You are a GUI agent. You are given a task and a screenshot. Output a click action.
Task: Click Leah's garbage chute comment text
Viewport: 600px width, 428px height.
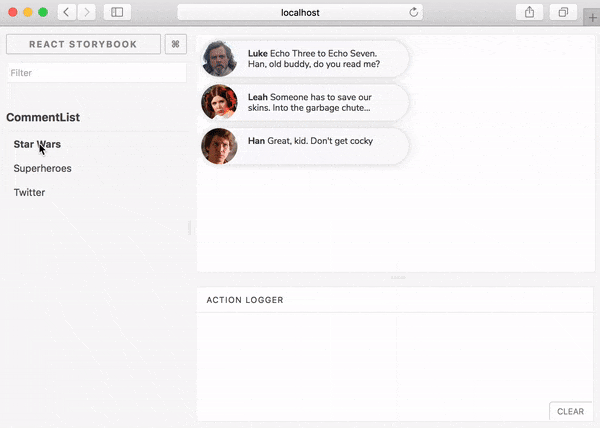[310, 102]
